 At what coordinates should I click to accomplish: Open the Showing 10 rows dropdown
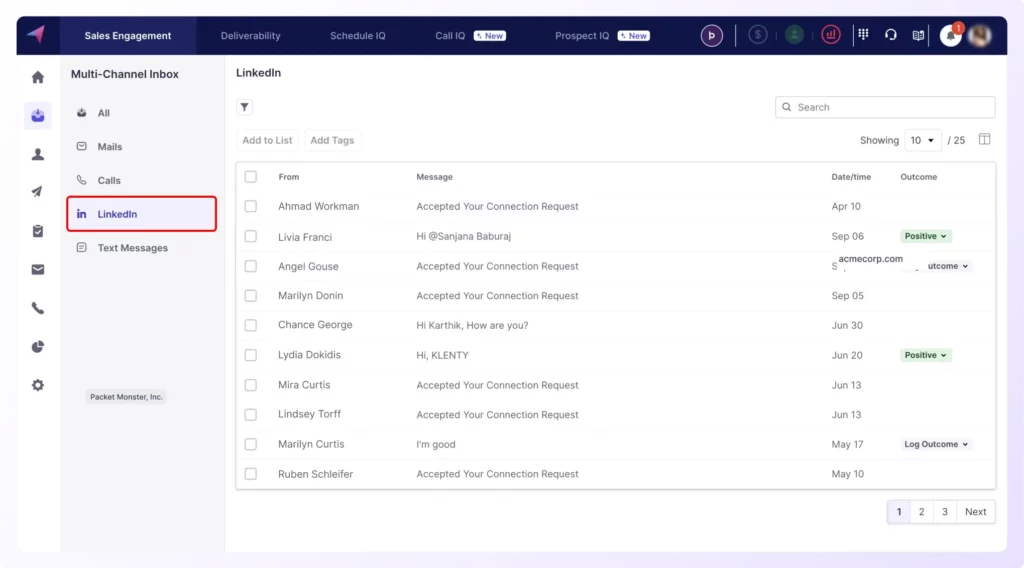pos(922,140)
